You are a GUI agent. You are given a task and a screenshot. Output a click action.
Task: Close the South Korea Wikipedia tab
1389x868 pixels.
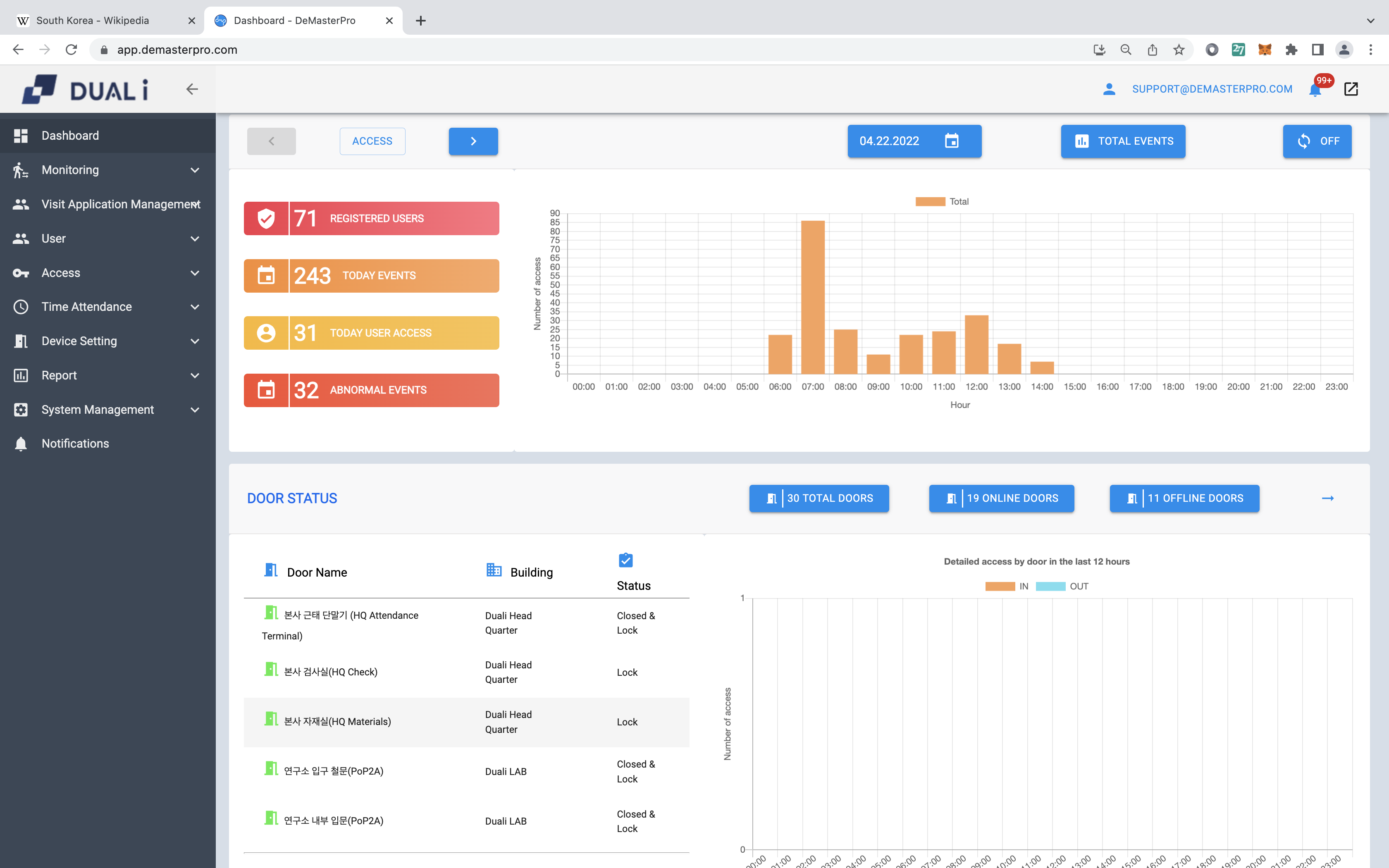pyautogui.click(x=192, y=21)
